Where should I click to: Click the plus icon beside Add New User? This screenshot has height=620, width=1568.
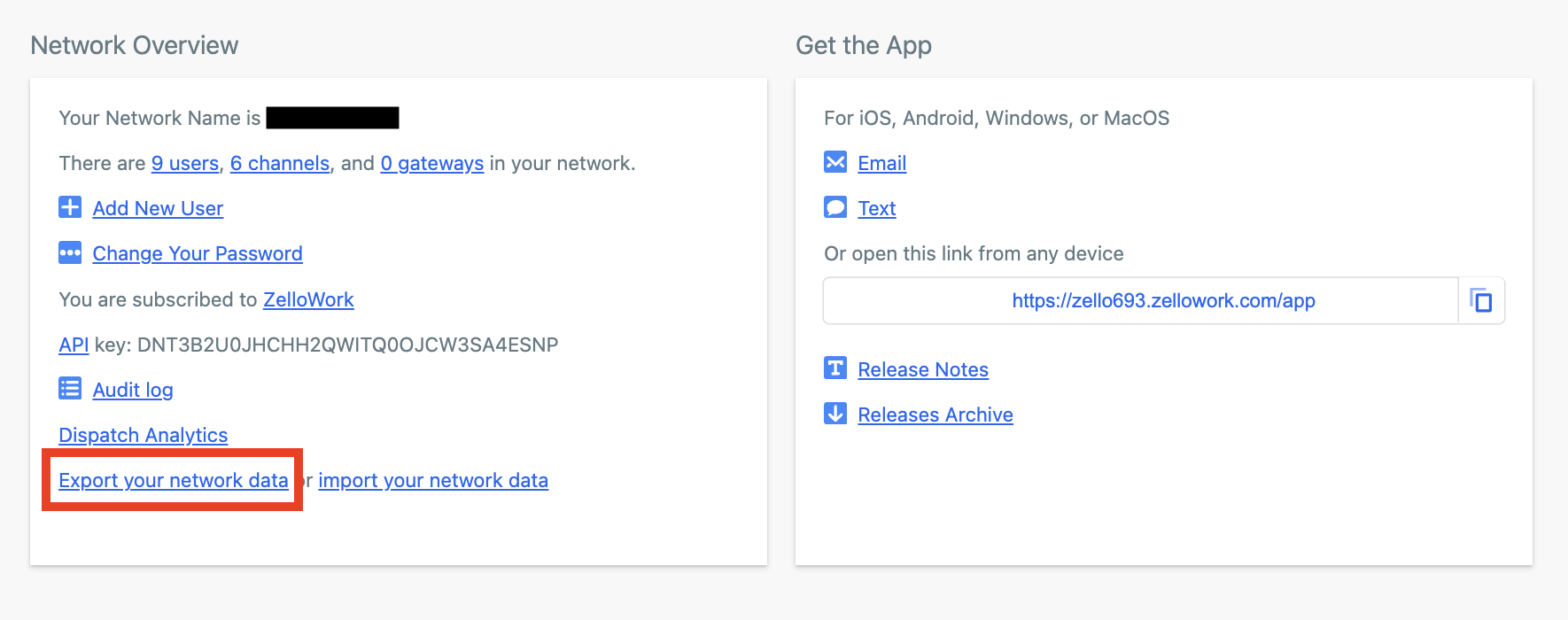[70, 207]
